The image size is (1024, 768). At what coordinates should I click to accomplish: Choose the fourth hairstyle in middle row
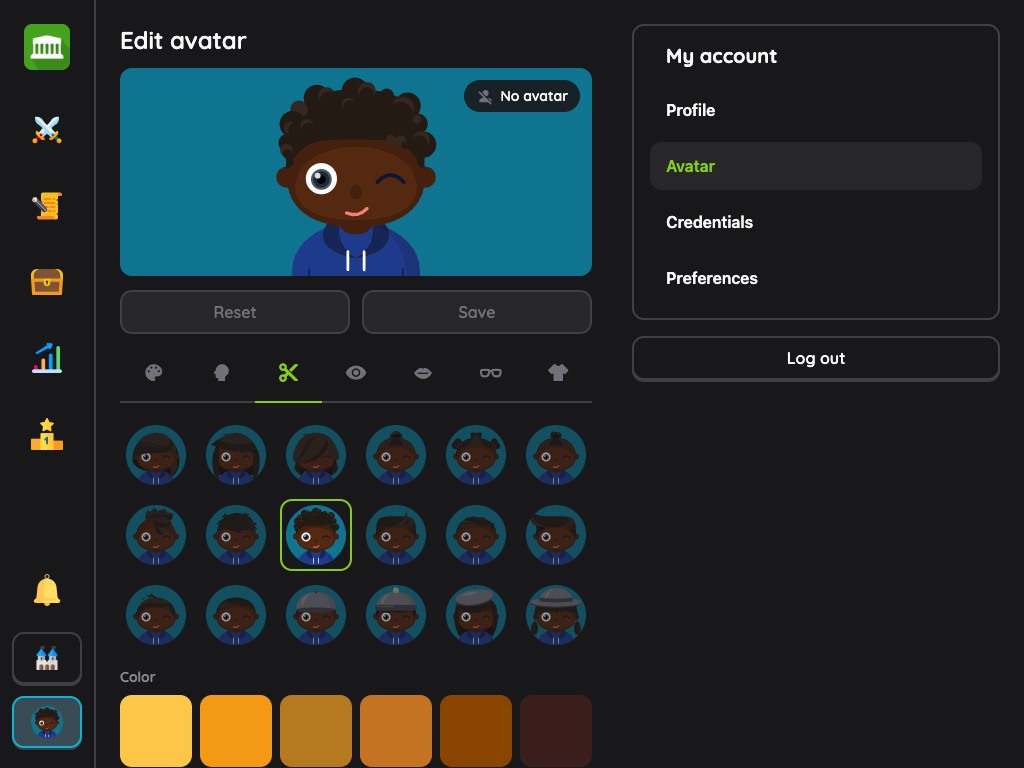(396, 535)
